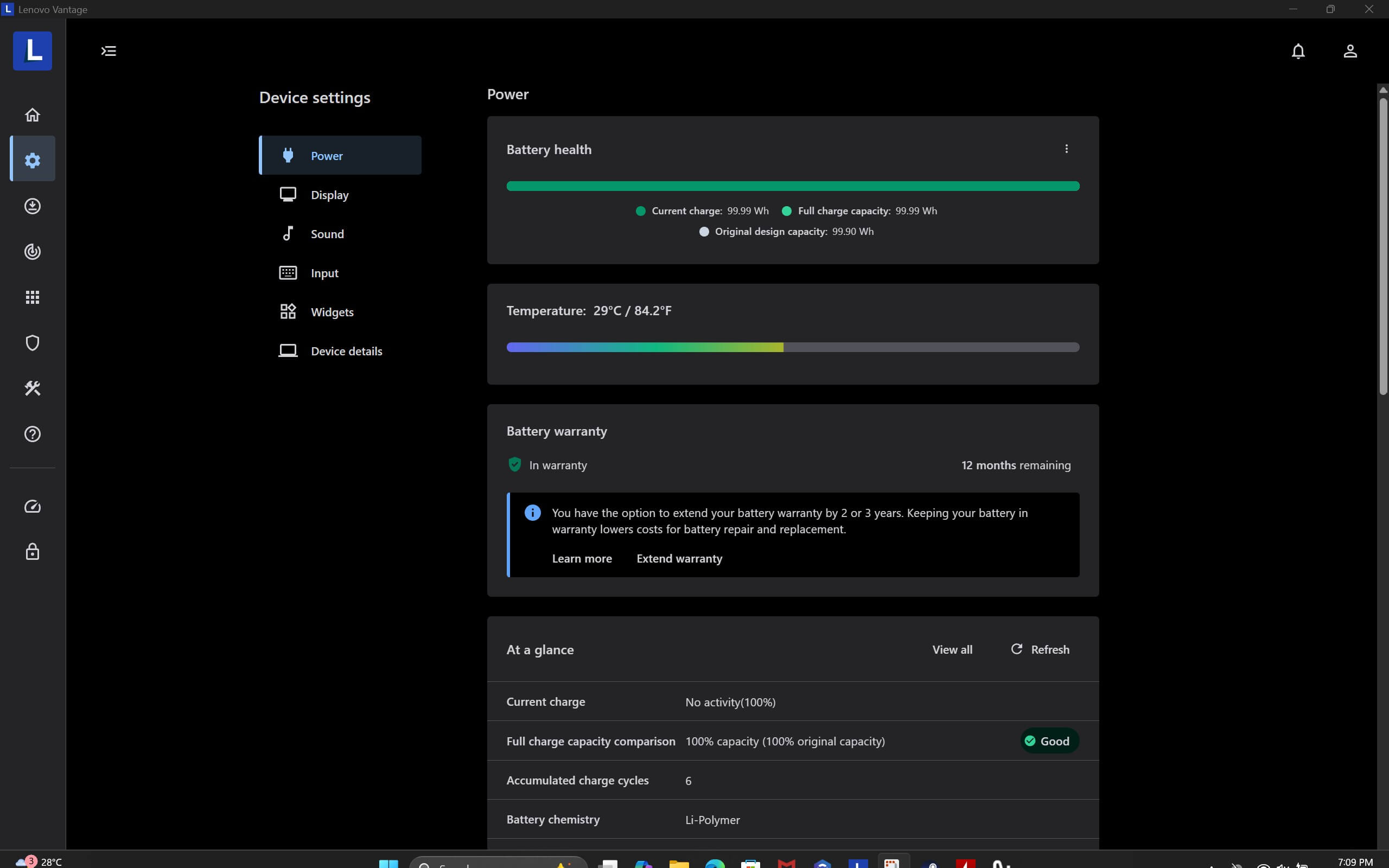The height and width of the screenshot is (868, 1389).
Task: Select the Display settings tab
Action: pos(329,195)
